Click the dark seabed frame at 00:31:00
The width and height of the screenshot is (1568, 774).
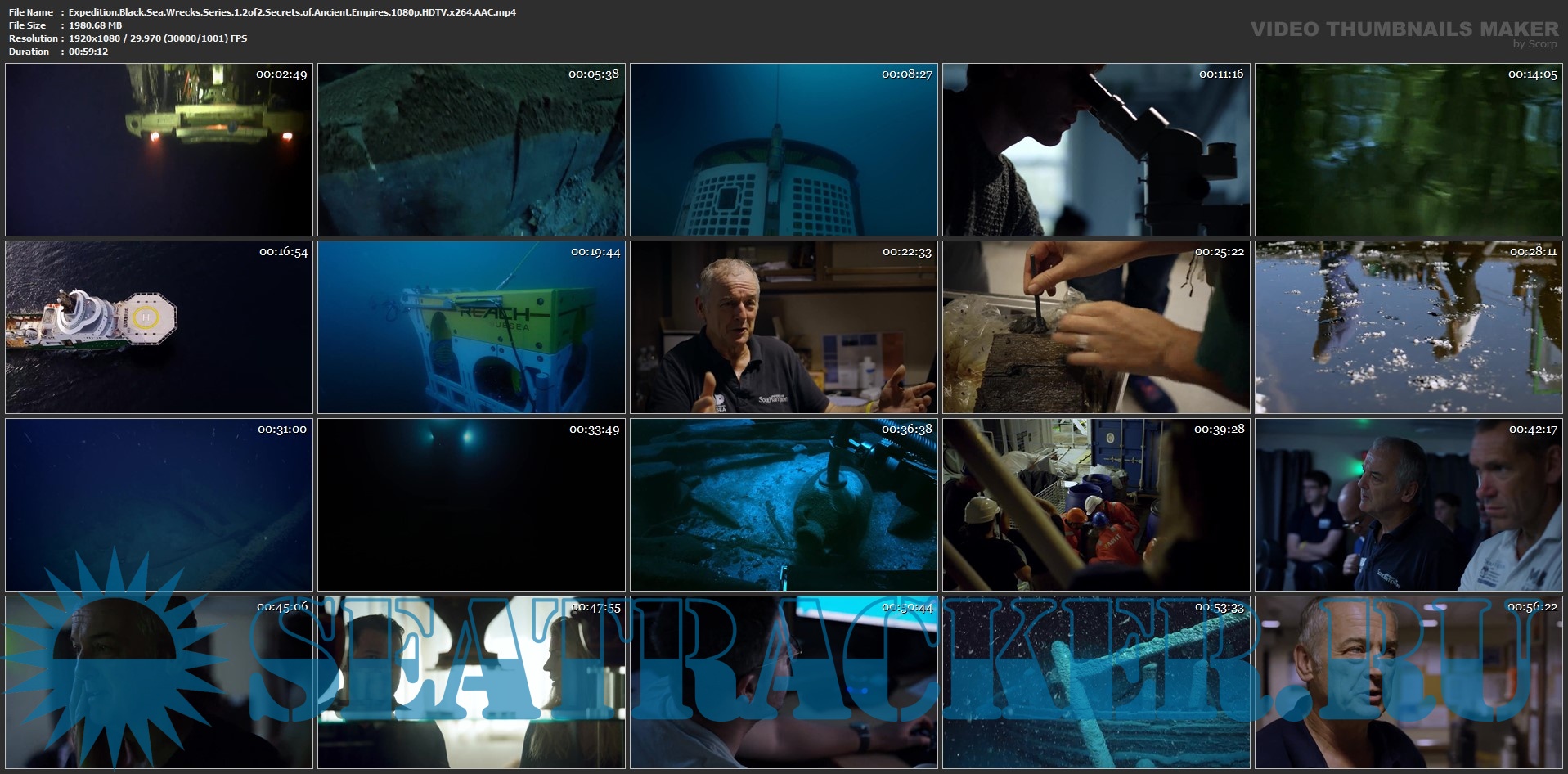(159, 505)
